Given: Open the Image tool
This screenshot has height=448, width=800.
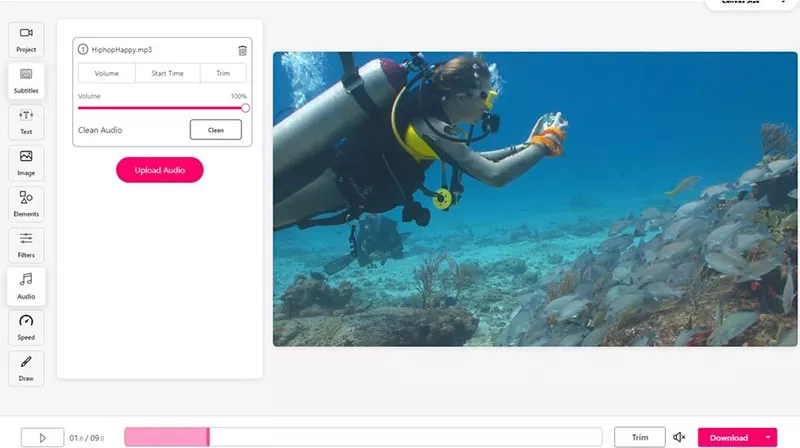Looking at the screenshot, I should point(26,163).
